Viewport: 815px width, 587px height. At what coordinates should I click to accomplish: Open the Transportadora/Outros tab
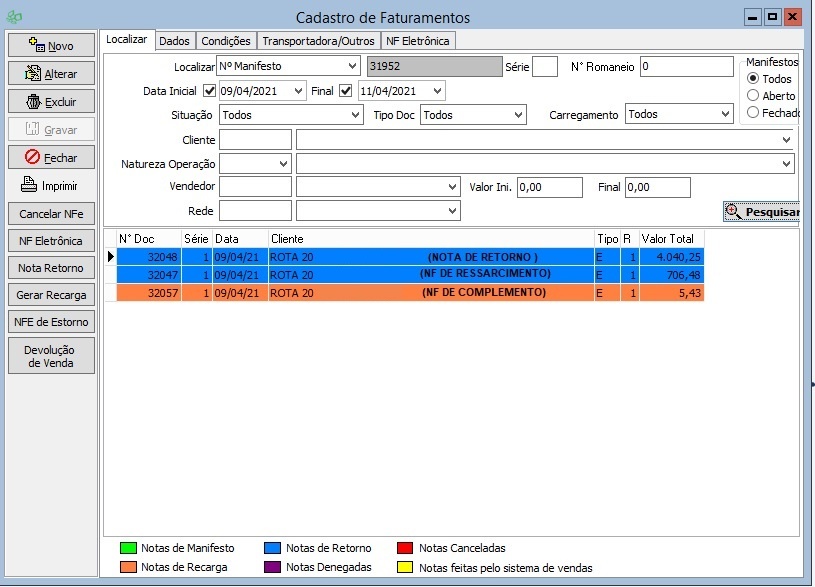pos(318,41)
